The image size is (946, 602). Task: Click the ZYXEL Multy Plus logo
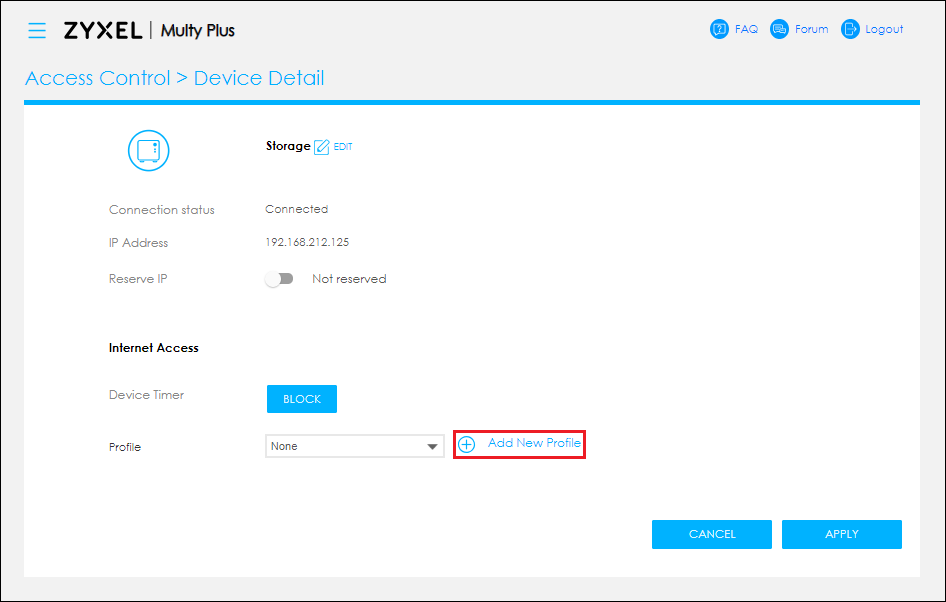pos(149,30)
